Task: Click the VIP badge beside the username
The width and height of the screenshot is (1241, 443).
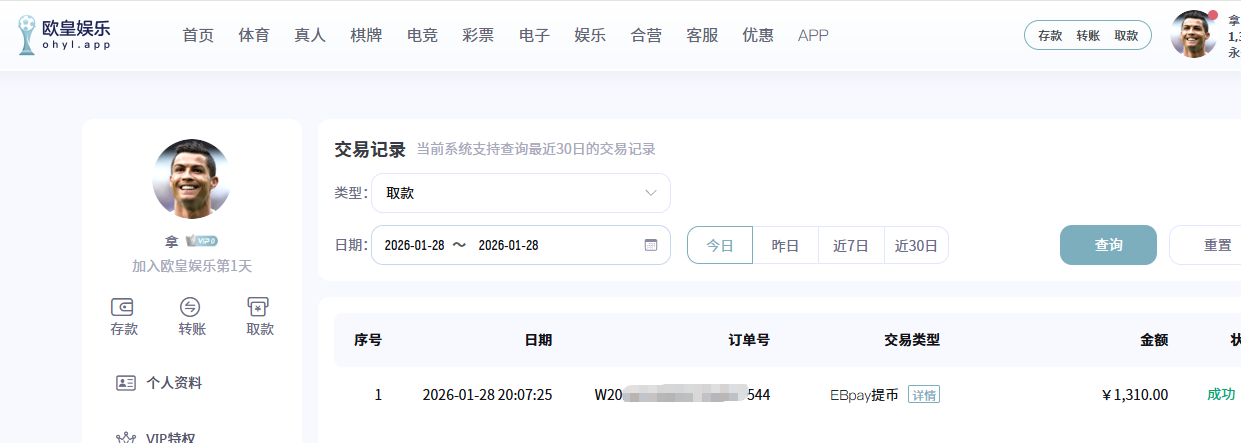Action: click(202, 241)
